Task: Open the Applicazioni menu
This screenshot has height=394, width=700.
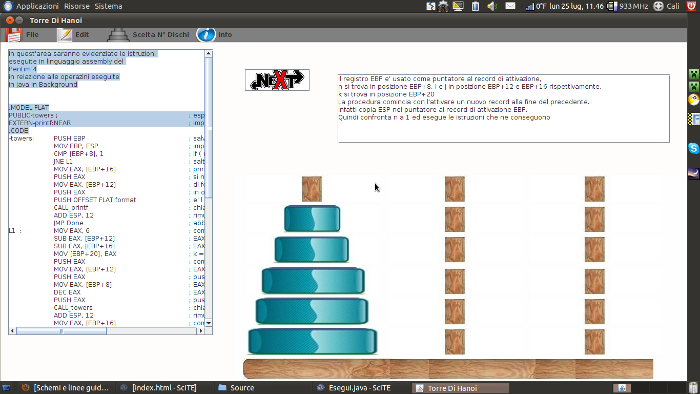Action: coord(37,6)
